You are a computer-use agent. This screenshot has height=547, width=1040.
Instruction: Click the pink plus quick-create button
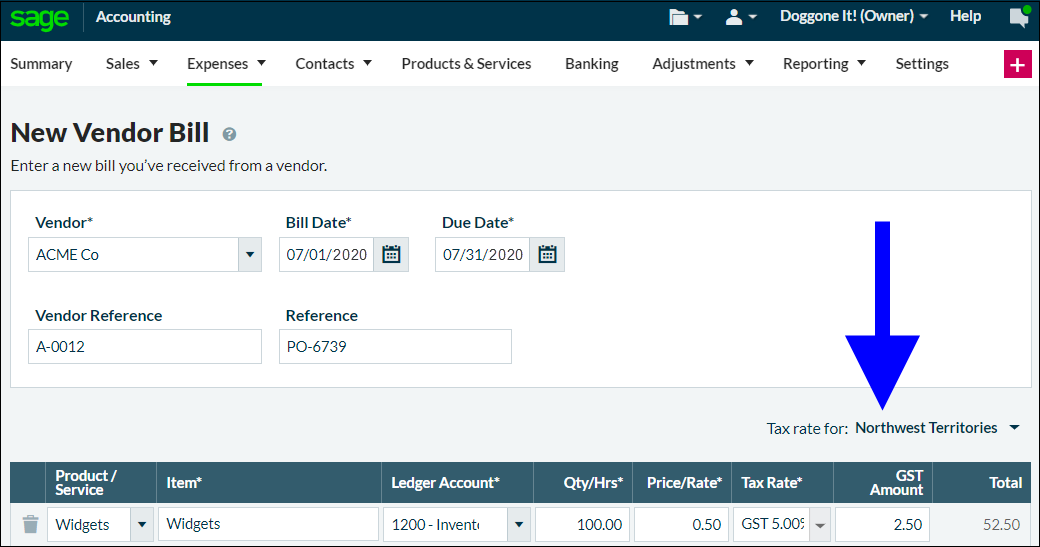[x=1017, y=64]
